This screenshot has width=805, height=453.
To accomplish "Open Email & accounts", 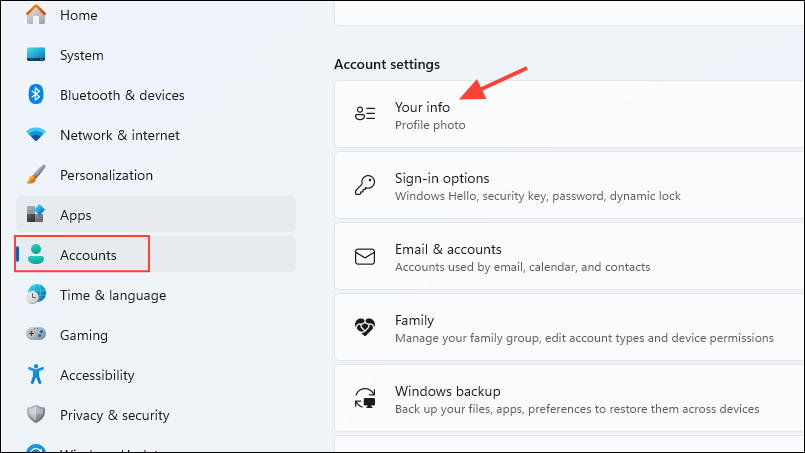I will (x=569, y=256).
